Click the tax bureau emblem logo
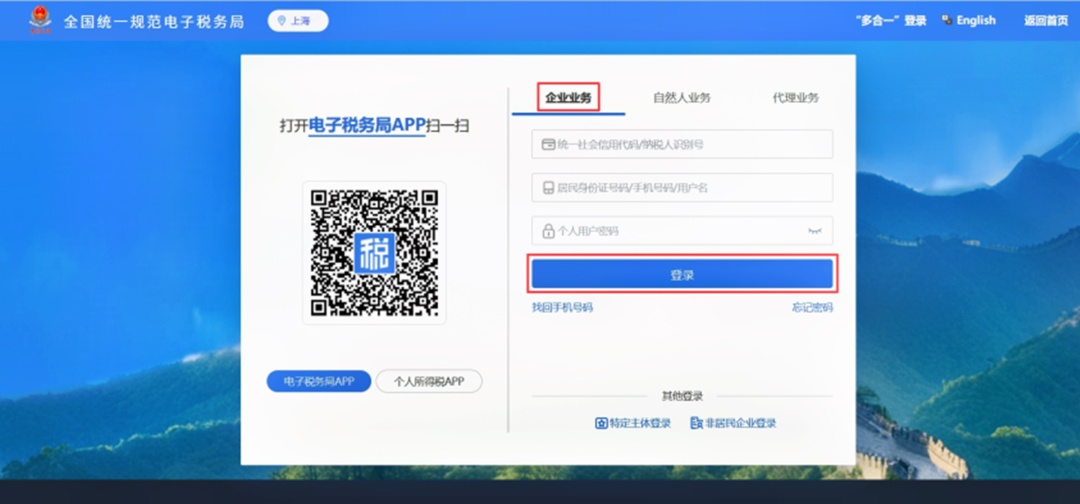Viewport: 1080px width, 504px height. click(40, 20)
